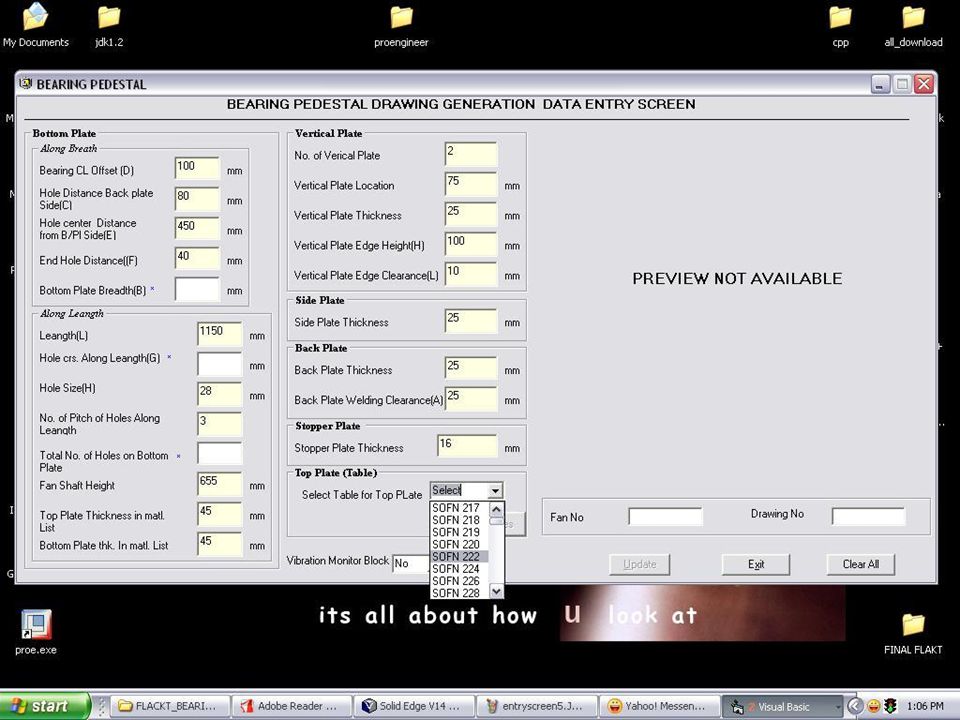Click the No. of Verical Plate field
The width and height of the screenshot is (960, 720).
click(471, 154)
